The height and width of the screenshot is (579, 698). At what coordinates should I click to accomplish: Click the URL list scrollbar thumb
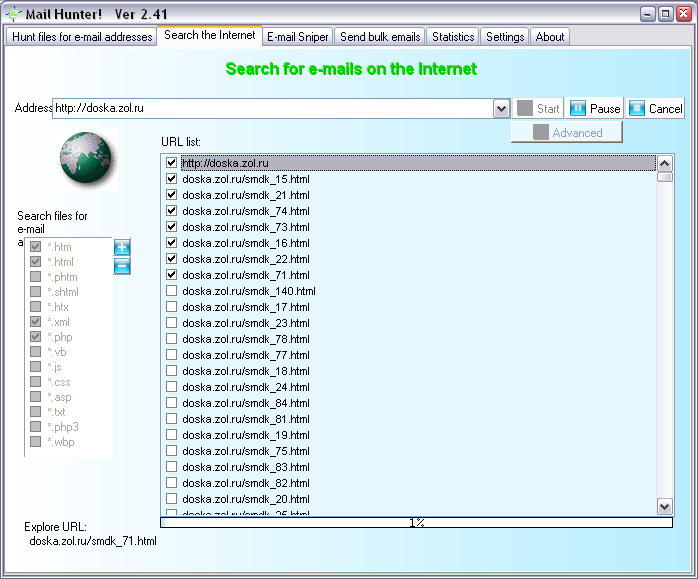coord(665,177)
